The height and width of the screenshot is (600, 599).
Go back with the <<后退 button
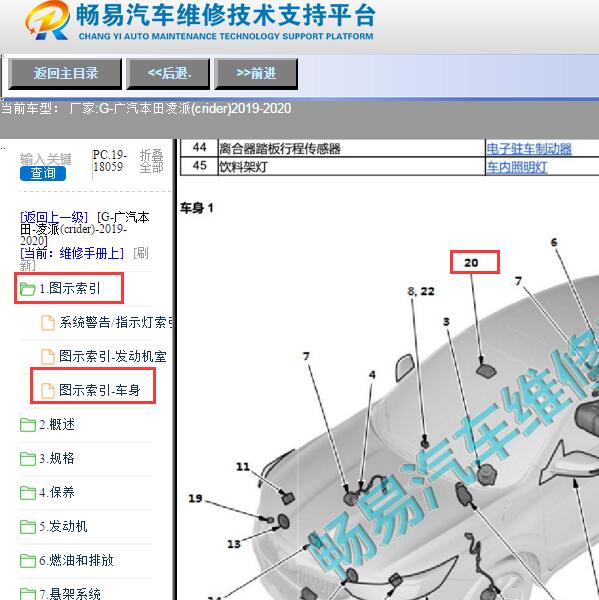[x=168, y=73]
